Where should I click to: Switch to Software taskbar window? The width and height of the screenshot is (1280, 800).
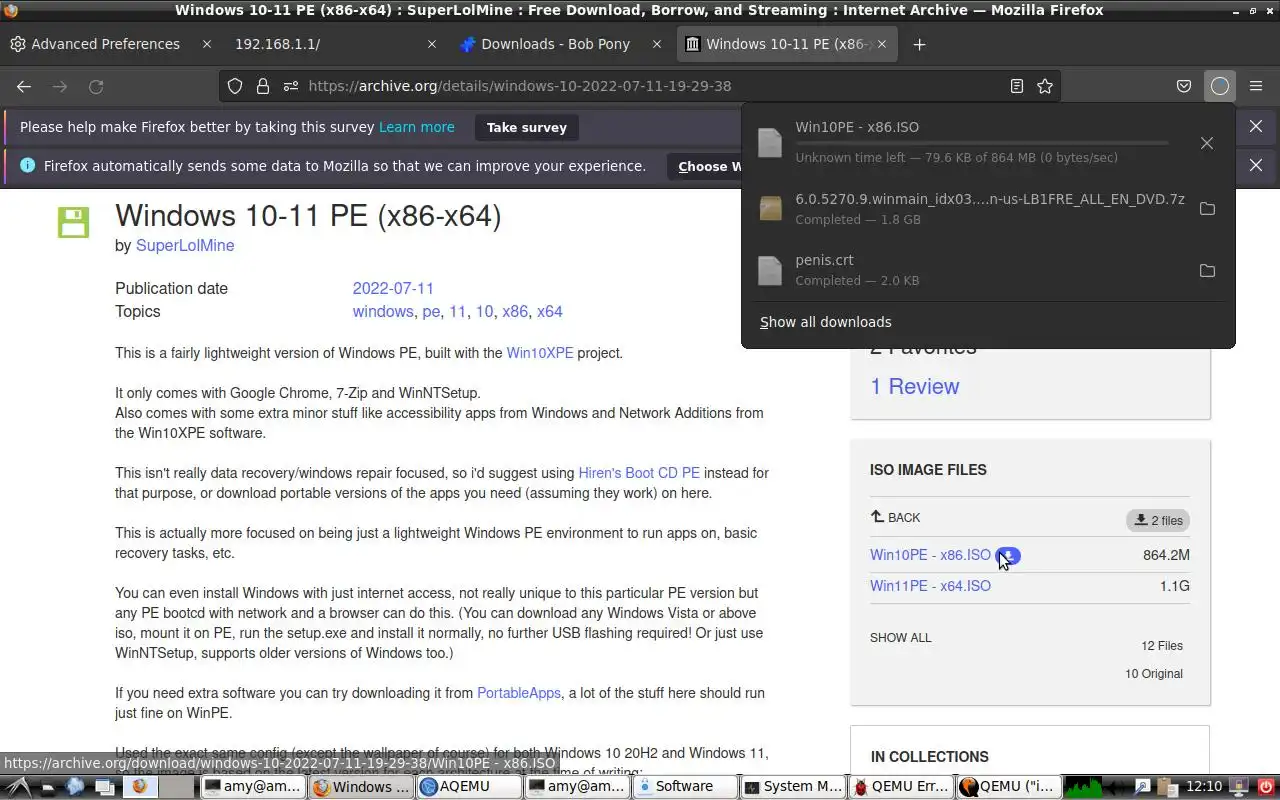pyautogui.click(x=685, y=786)
